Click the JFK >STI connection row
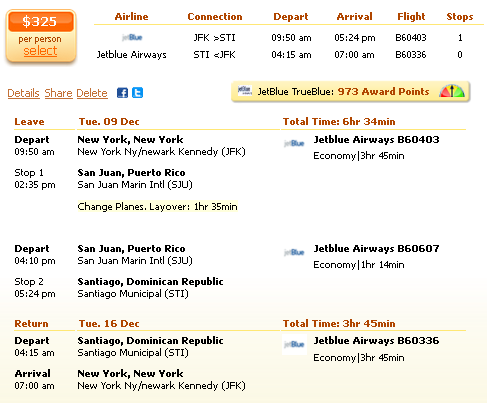The image size is (487, 403). [x=289, y=38]
